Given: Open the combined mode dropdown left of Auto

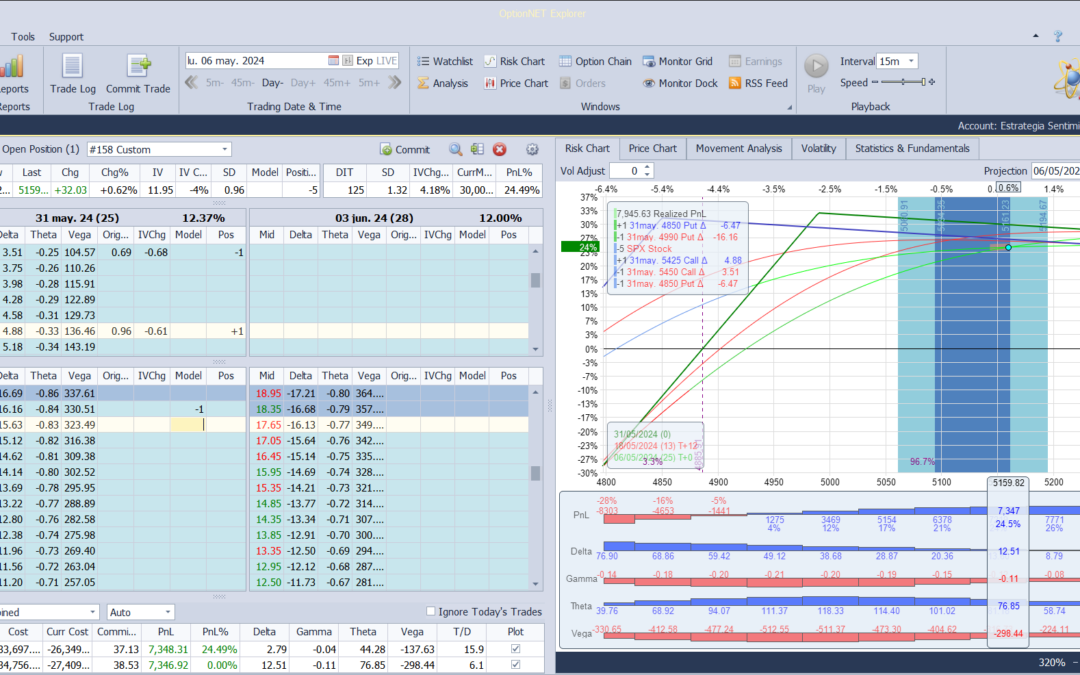Looking at the screenshot, I should click(x=92, y=612).
